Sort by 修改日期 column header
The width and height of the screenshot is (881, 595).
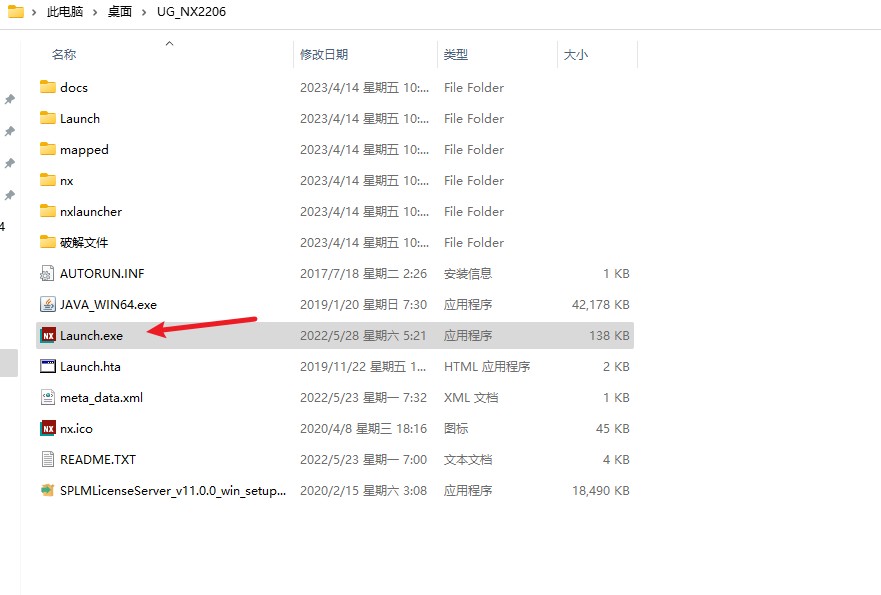[324, 54]
